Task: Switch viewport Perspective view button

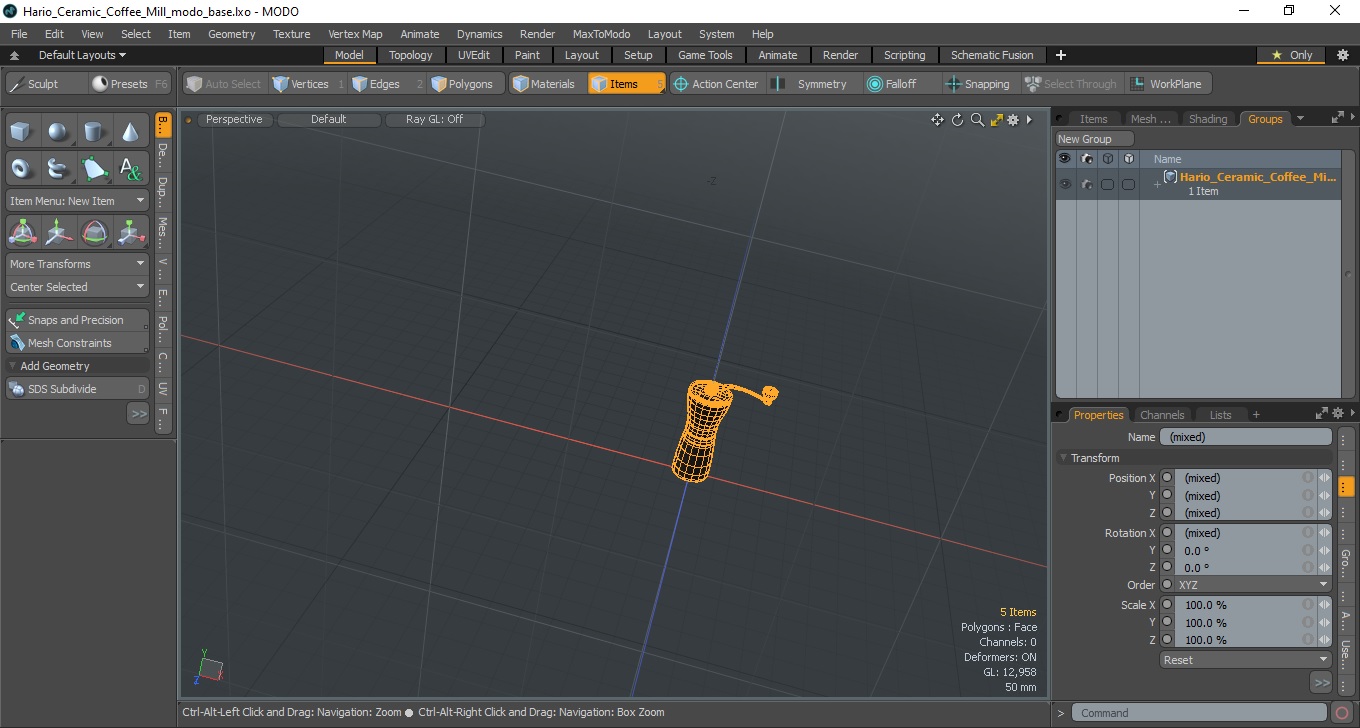Action: (x=234, y=119)
